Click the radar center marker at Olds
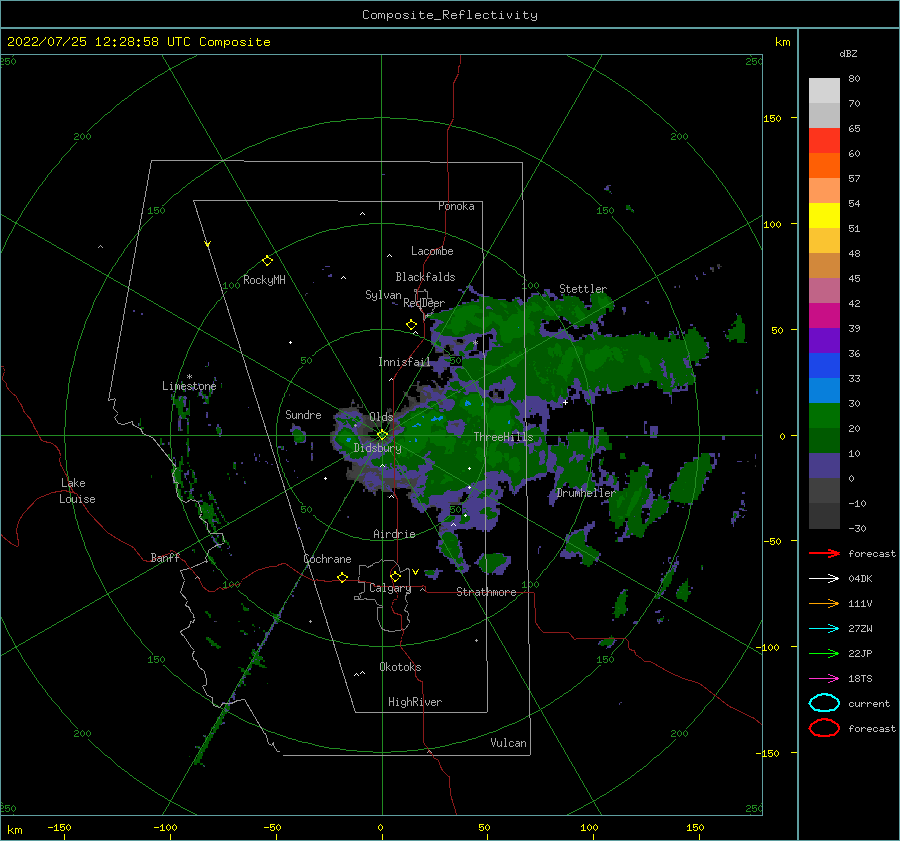This screenshot has width=900, height=841. click(x=382, y=435)
